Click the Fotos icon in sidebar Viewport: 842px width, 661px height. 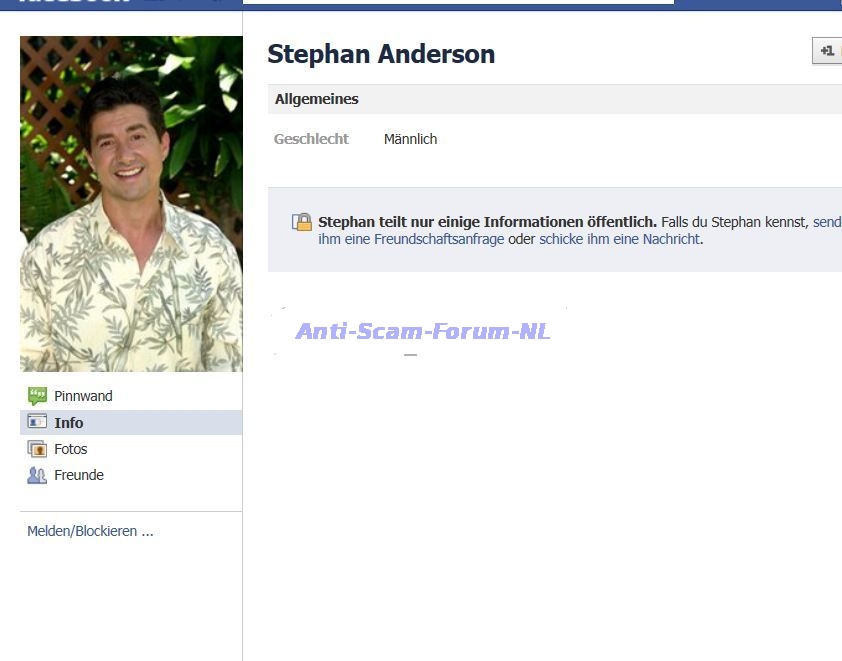click(x=37, y=449)
